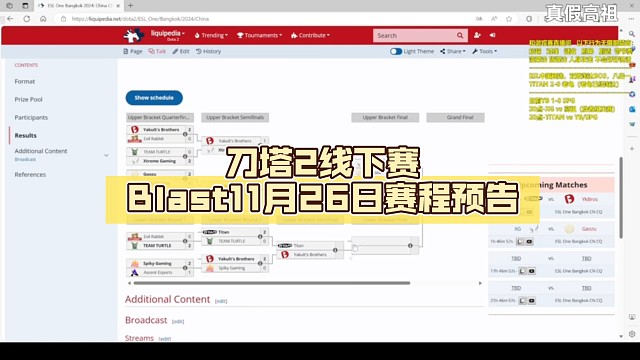Image resolution: width=640 pixels, height=360 pixels.
Task: Open match info for Yakult's Brothers vs Evil Rabbit
Action: point(185,134)
